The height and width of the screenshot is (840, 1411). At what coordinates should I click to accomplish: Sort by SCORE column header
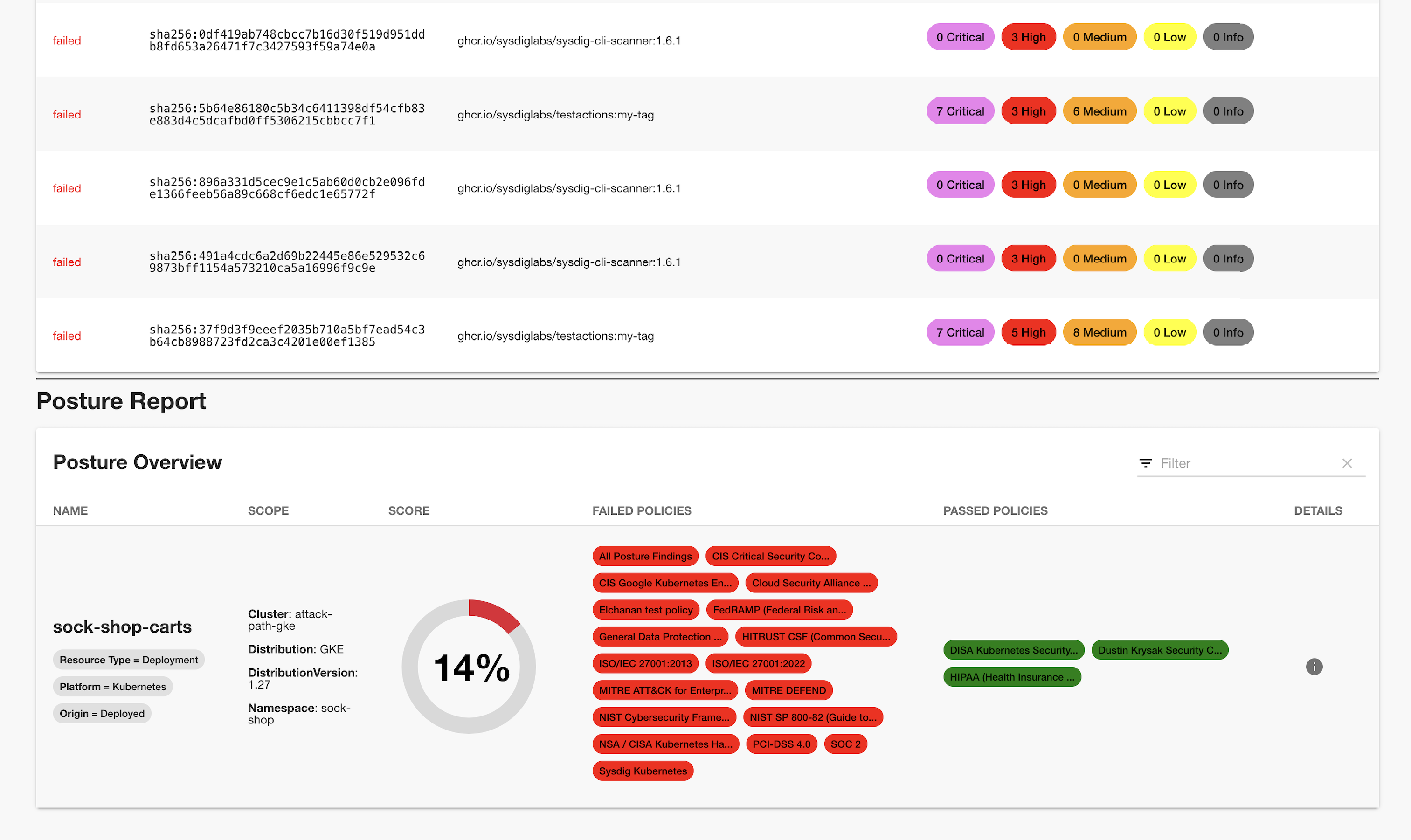(408, 510)
